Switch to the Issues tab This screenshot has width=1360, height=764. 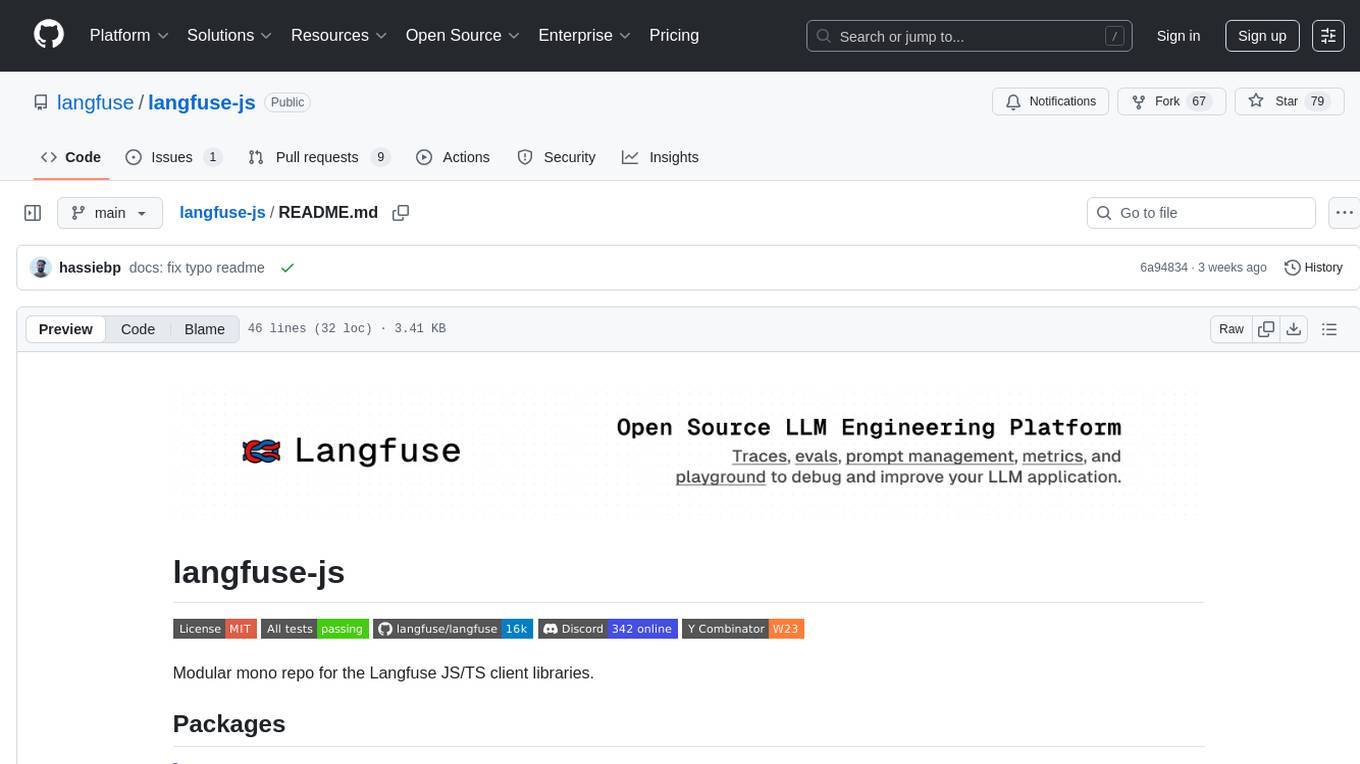click(x=174, y=157)
